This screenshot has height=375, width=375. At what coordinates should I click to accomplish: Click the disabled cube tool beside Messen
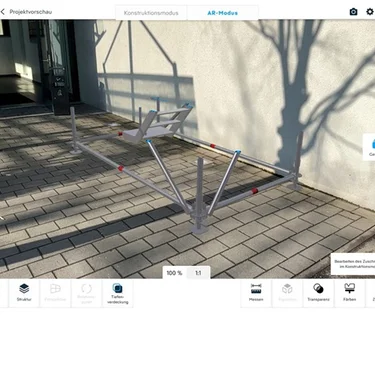tap(287, 293)
